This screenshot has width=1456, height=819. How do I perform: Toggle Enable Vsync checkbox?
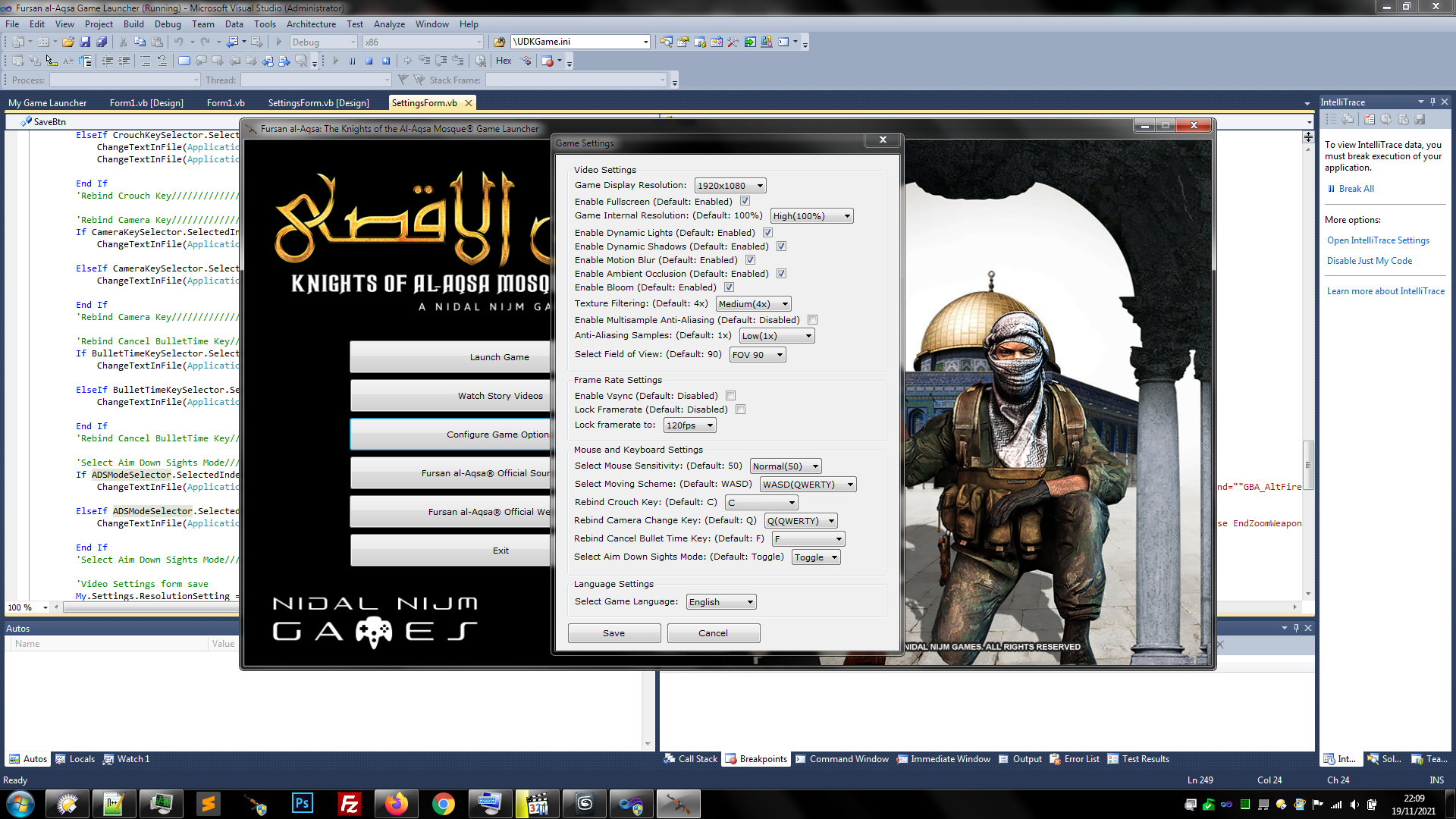click(x=730, y=395)
